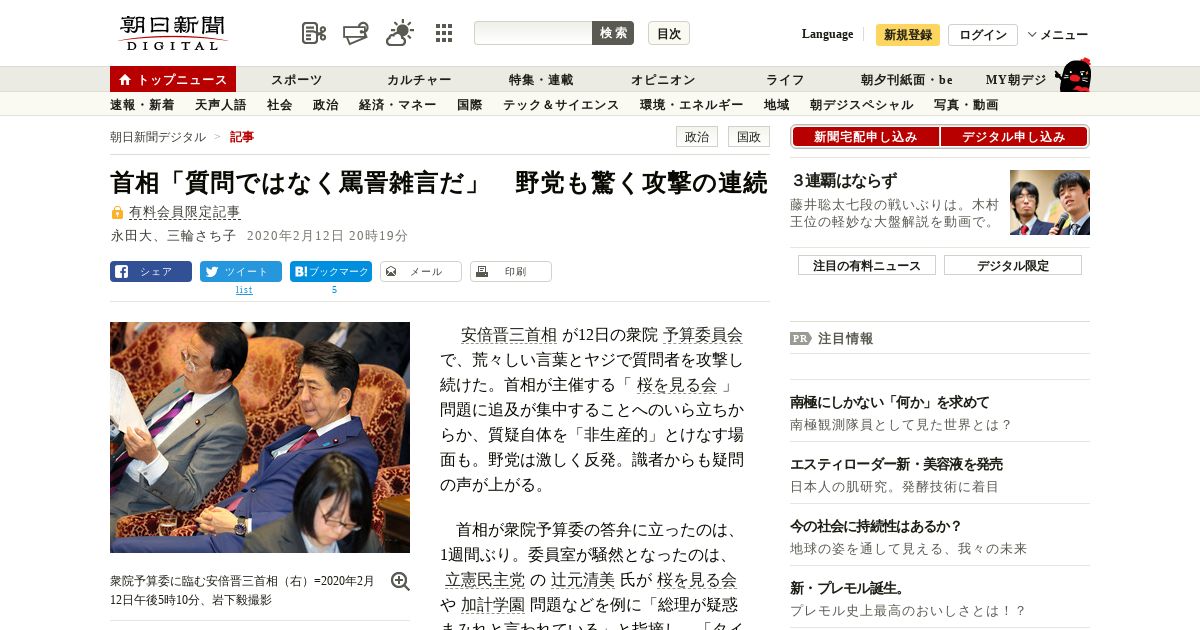The width and height of the screenshot is (1200, 630).
Task: Click the 検索 search button
Action: click(613, 33)
